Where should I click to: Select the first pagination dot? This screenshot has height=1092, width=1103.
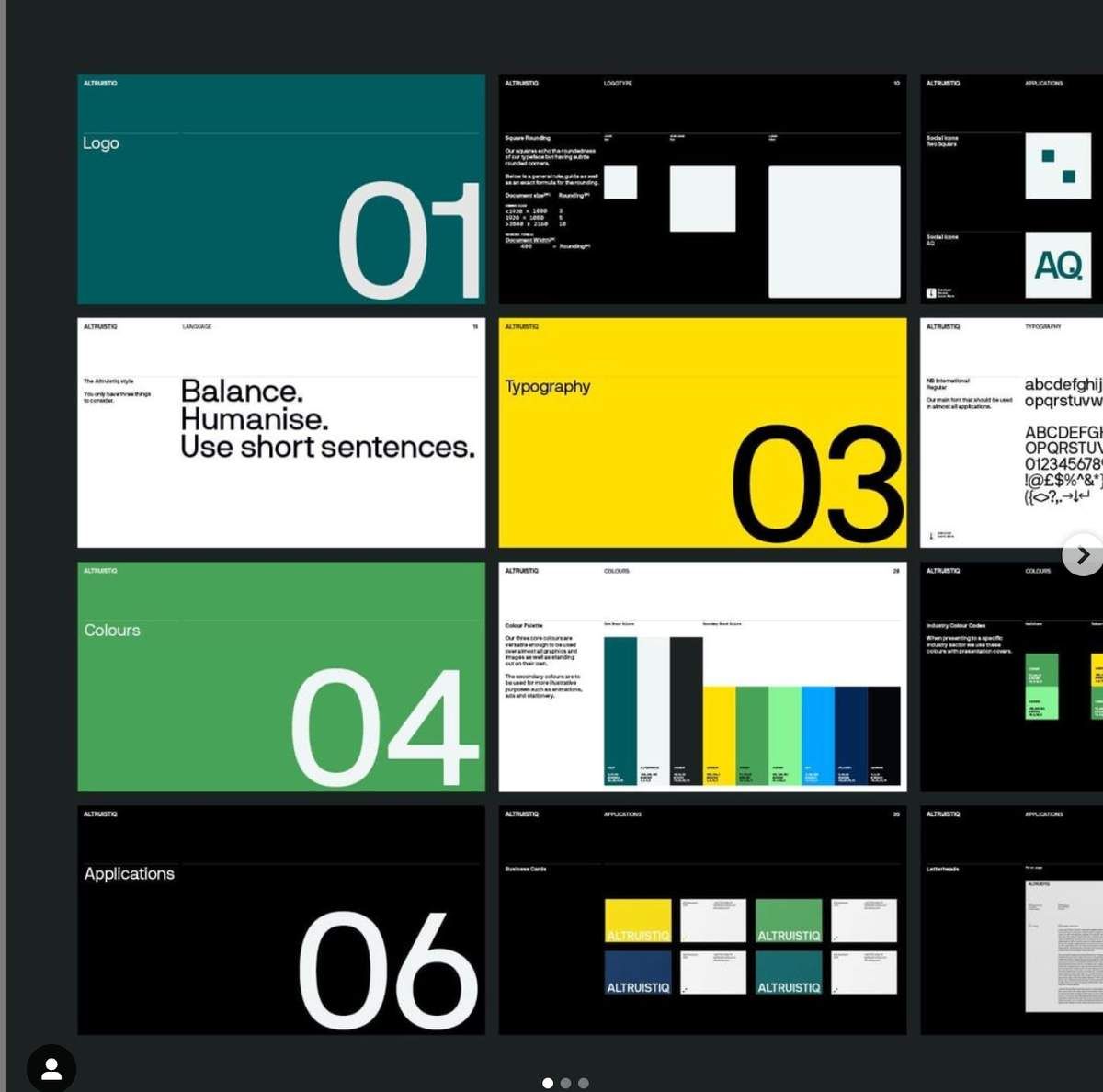[549, 1083]
